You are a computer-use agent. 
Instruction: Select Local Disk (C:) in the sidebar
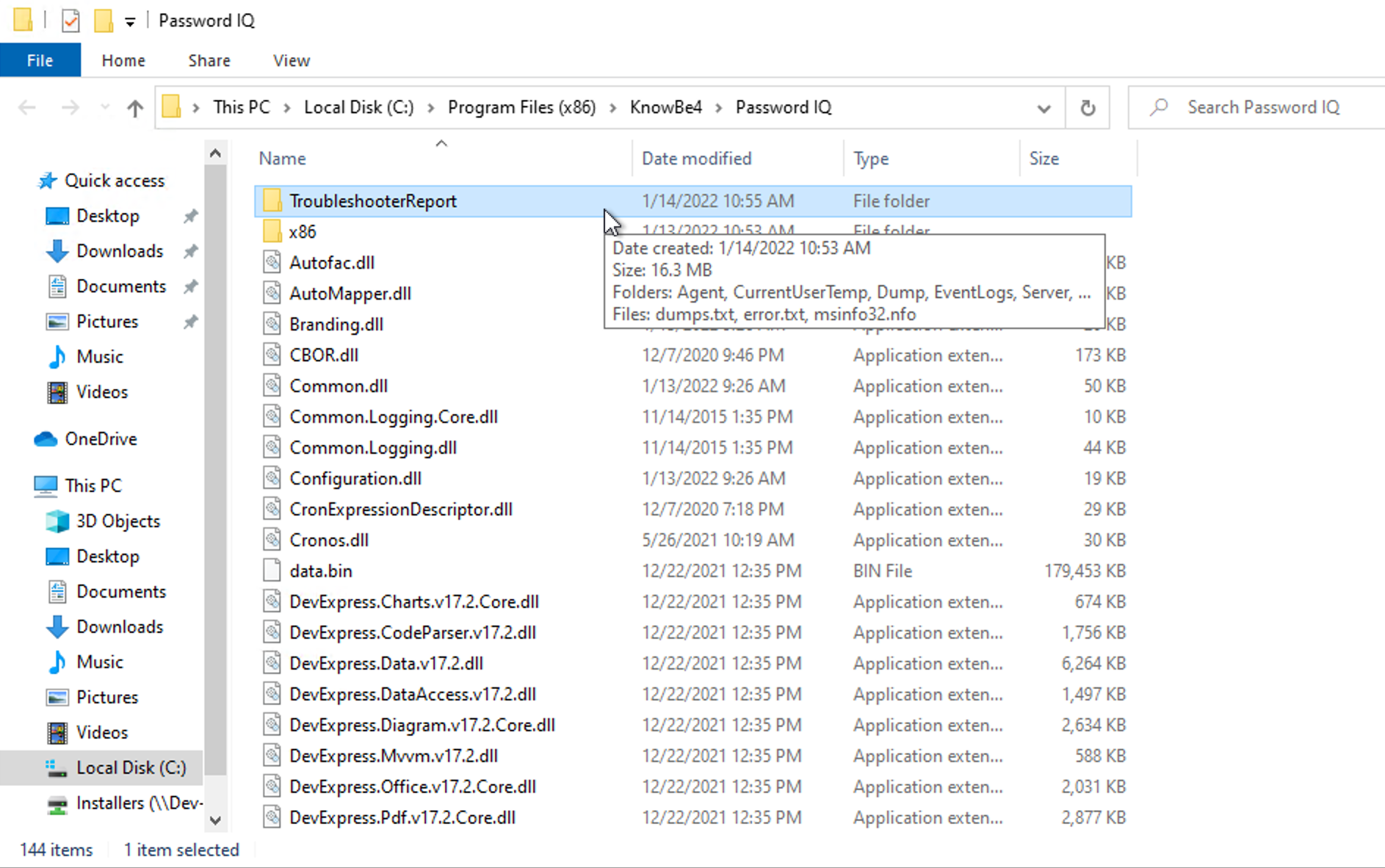point(131,767)
